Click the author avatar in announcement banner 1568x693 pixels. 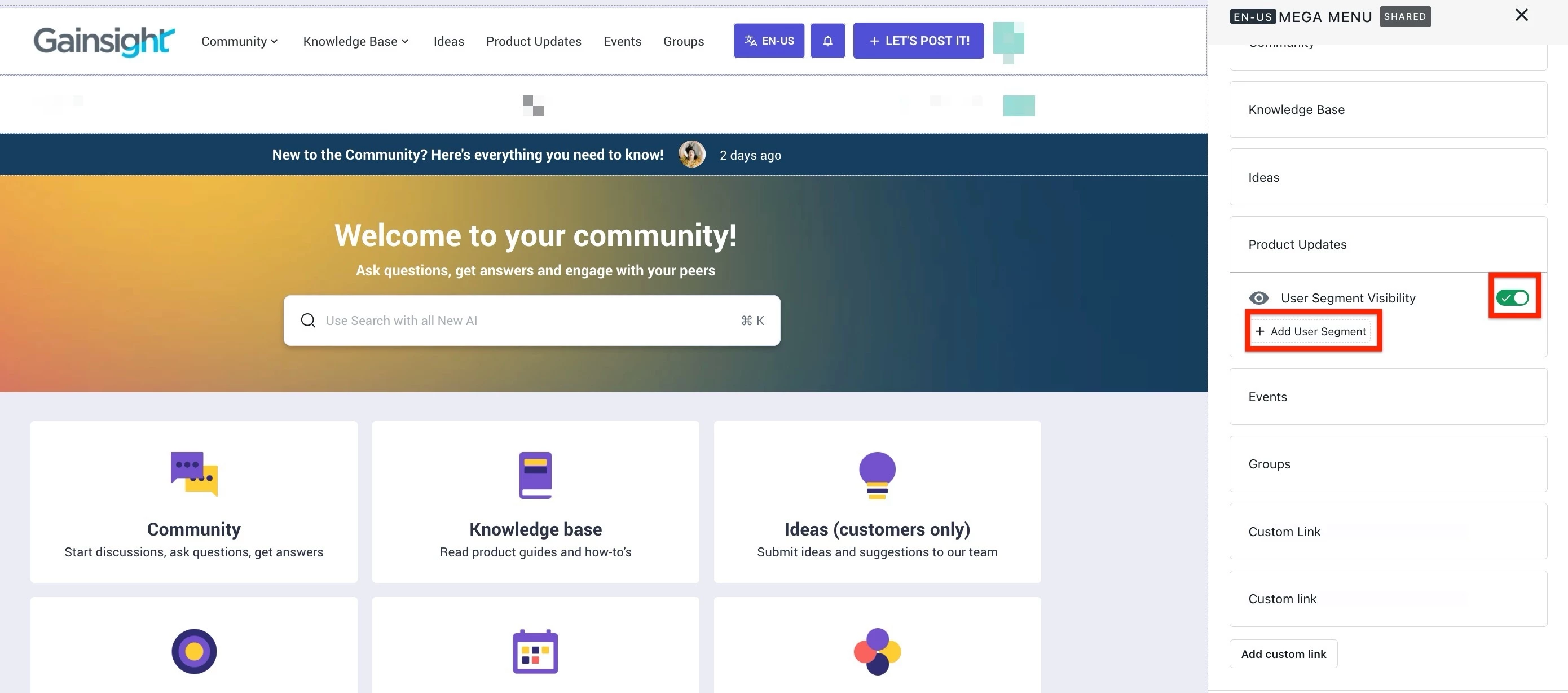(x=692, y=155)
